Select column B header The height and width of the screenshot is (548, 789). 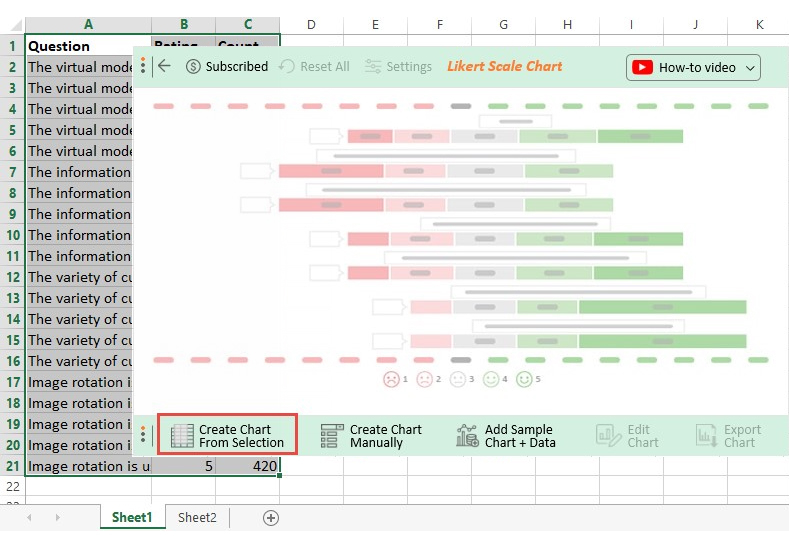pyautogui.click(x=184, y=25)
